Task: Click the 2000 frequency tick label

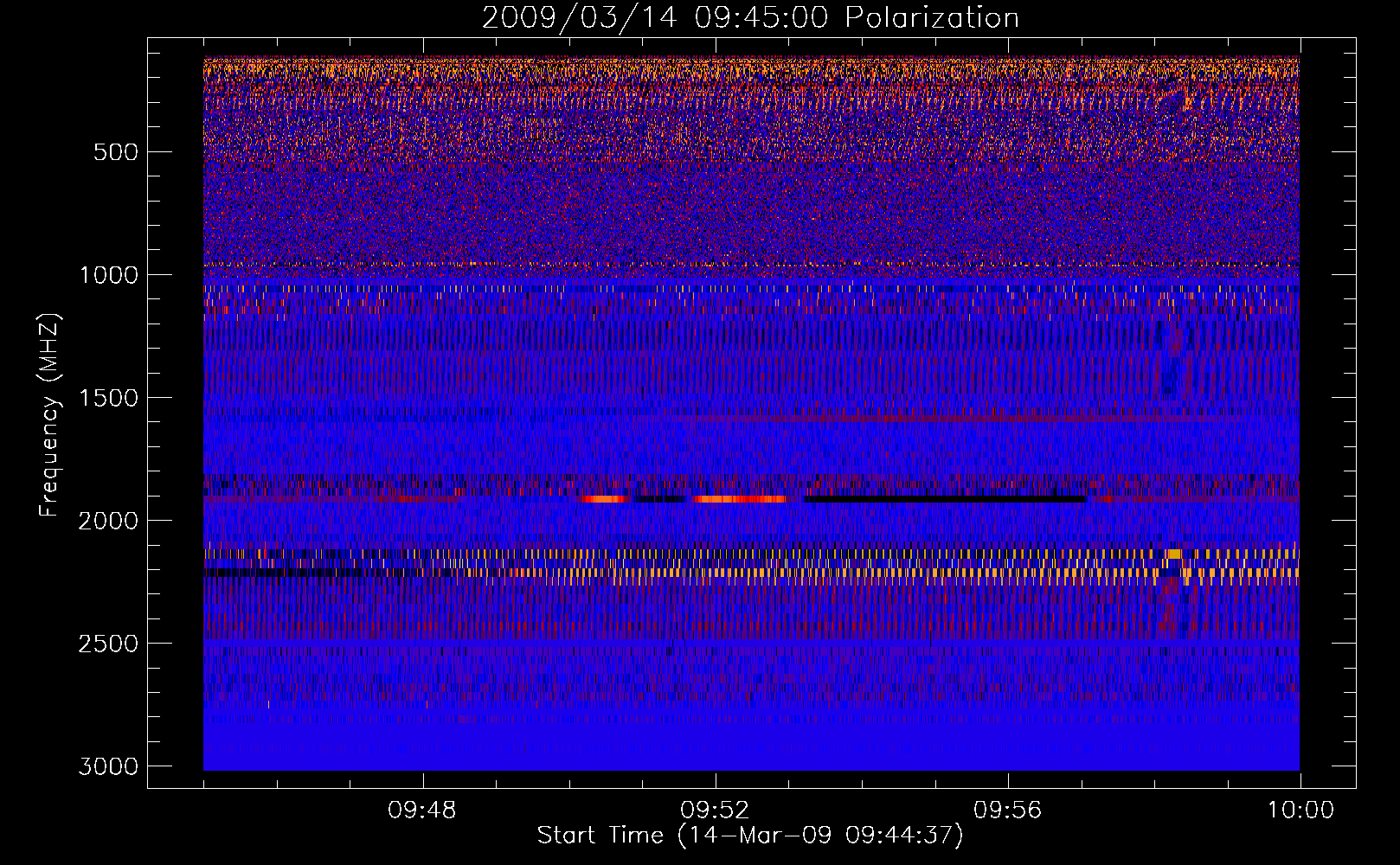Action: [108, 521]
